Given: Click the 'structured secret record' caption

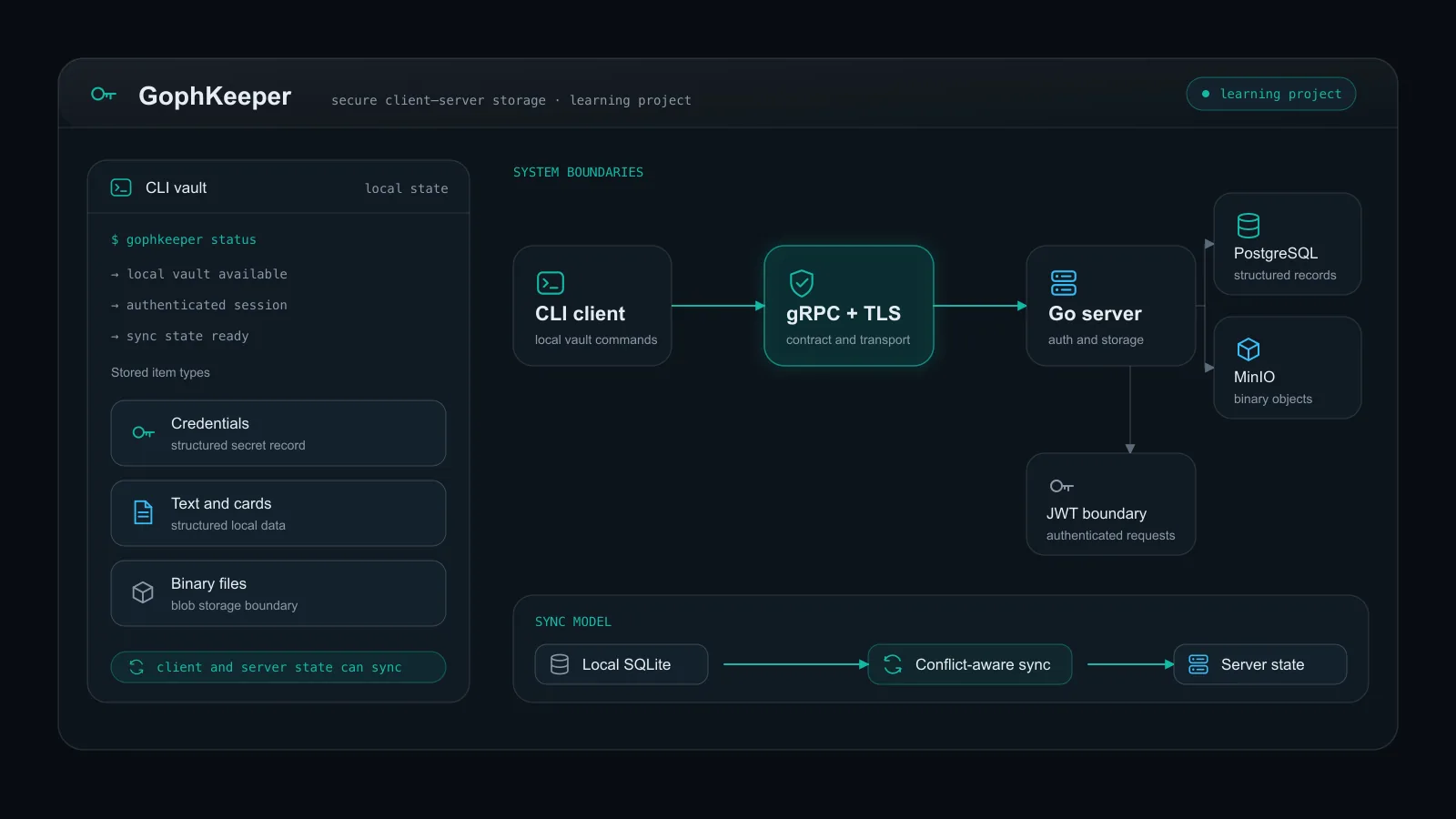Looking at the screenshot, I should coord(238,445).
